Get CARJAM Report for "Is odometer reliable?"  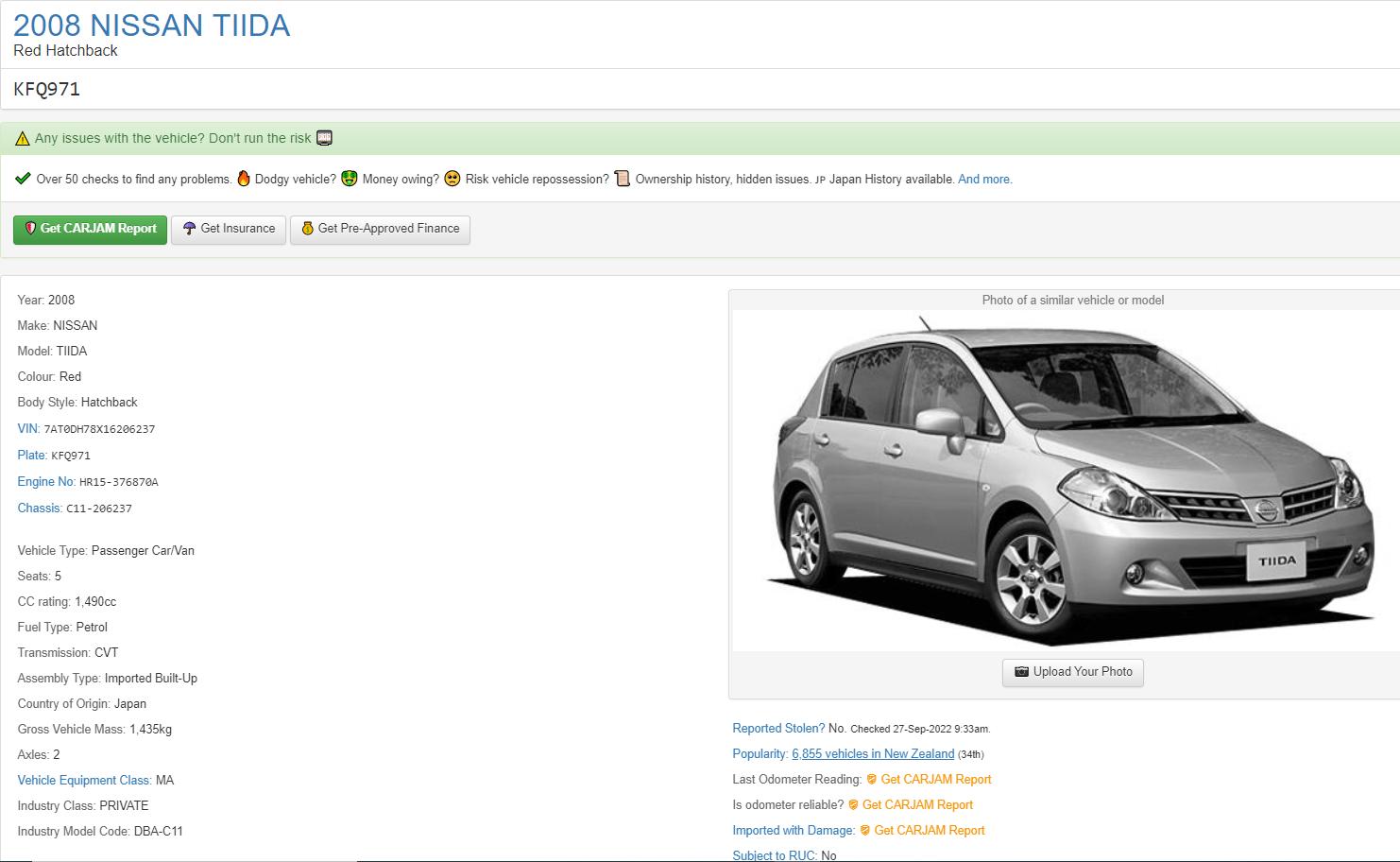click(917, 805)
